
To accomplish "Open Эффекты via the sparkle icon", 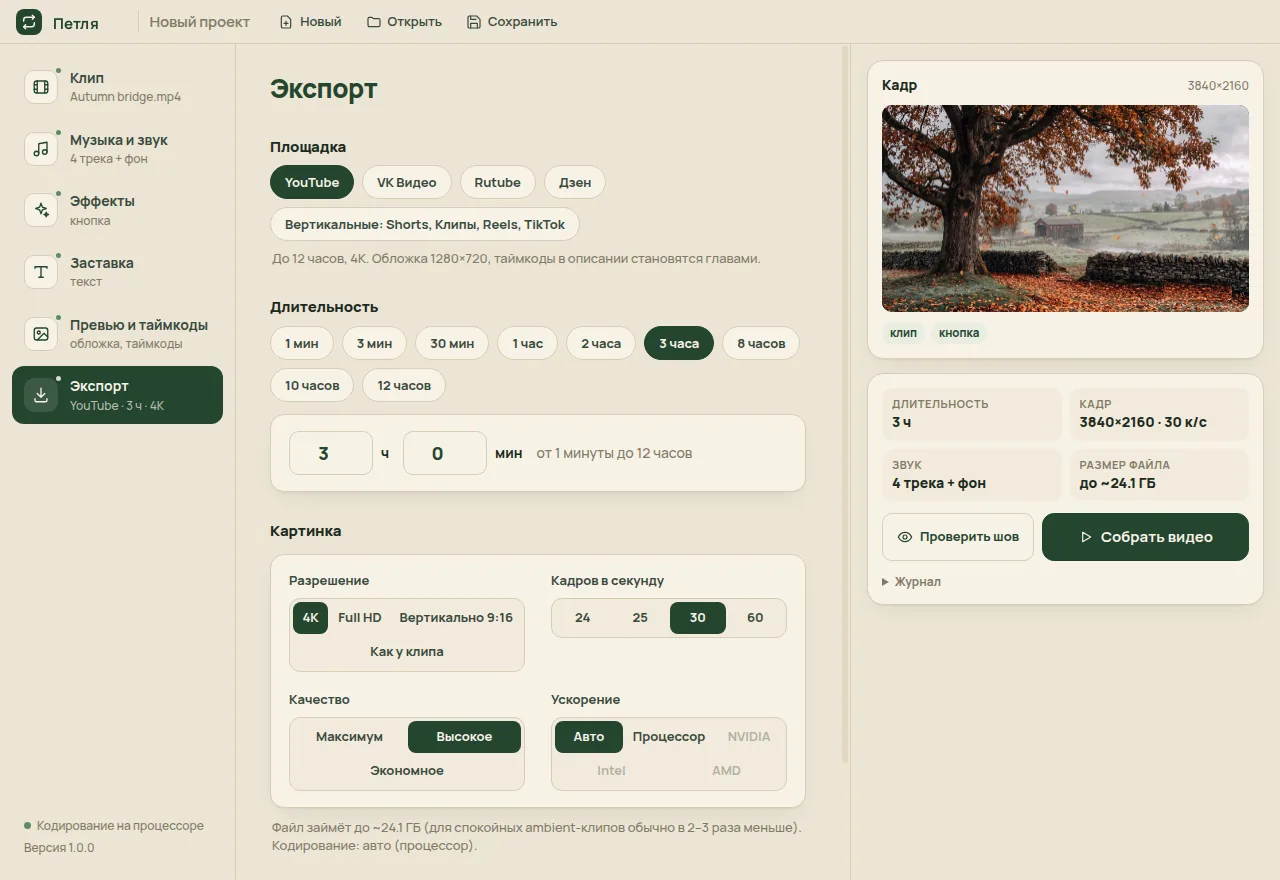I will (x=41, y=210).
